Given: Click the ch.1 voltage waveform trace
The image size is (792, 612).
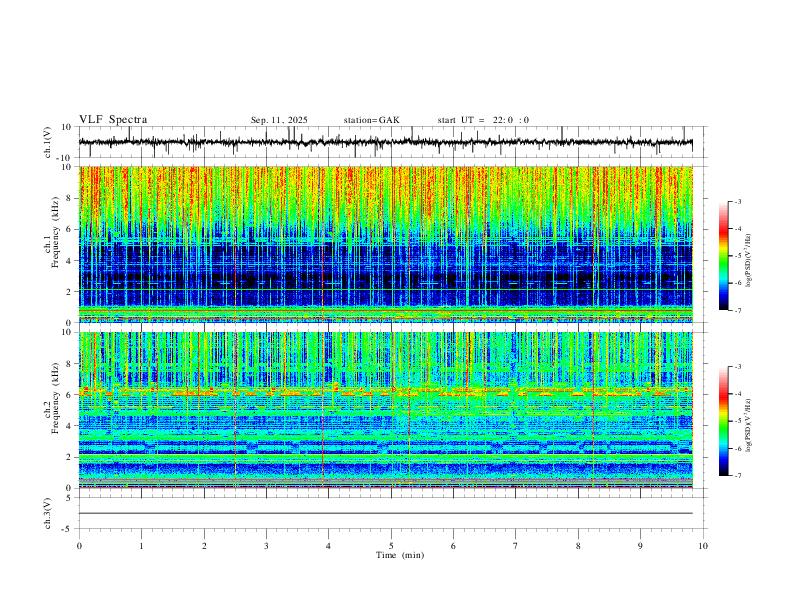Looking at the screenshot, I should point(386,142).
